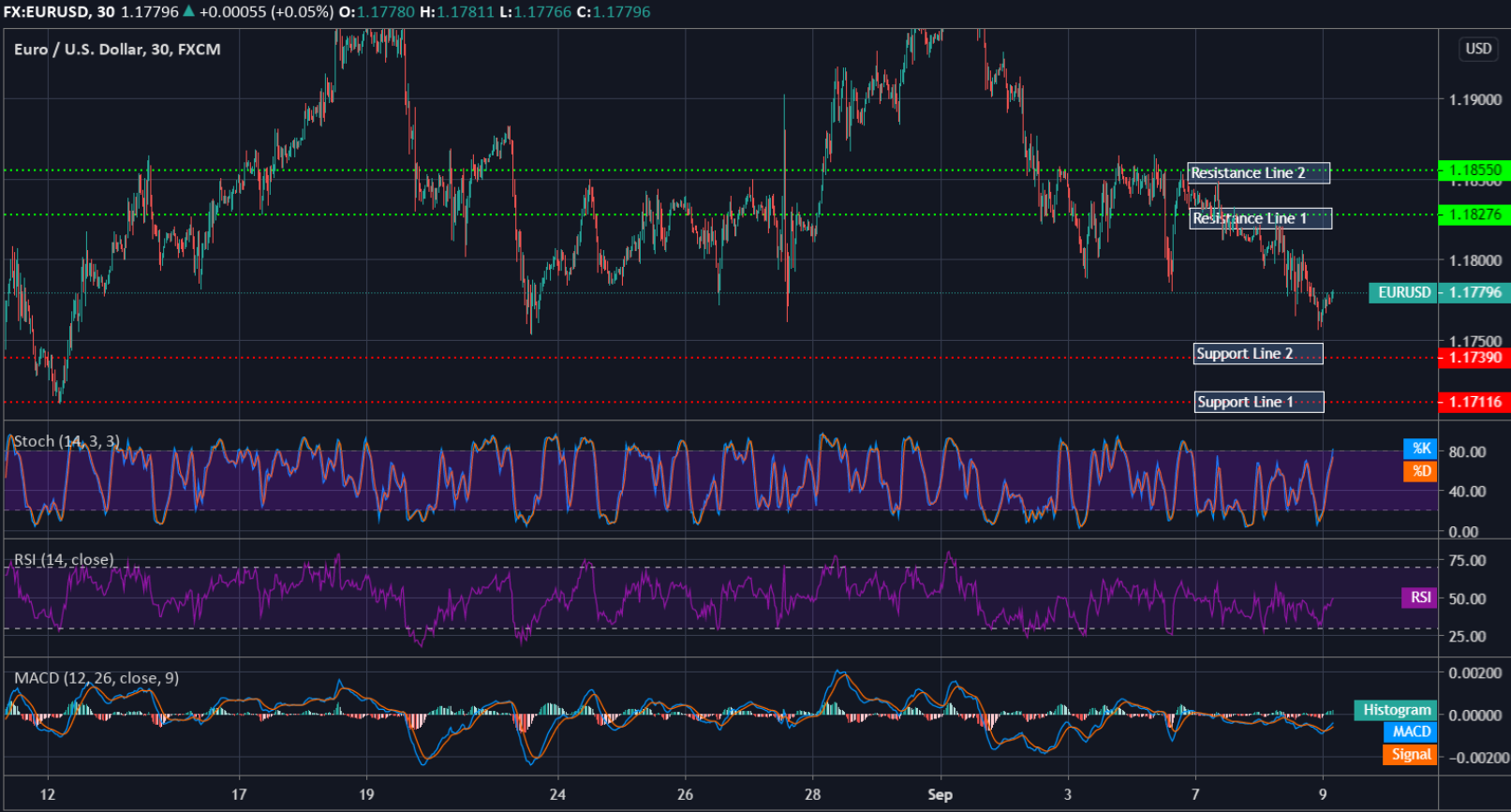Click the 12 date on time axis
1511x812 pixels.
[48, 794]
